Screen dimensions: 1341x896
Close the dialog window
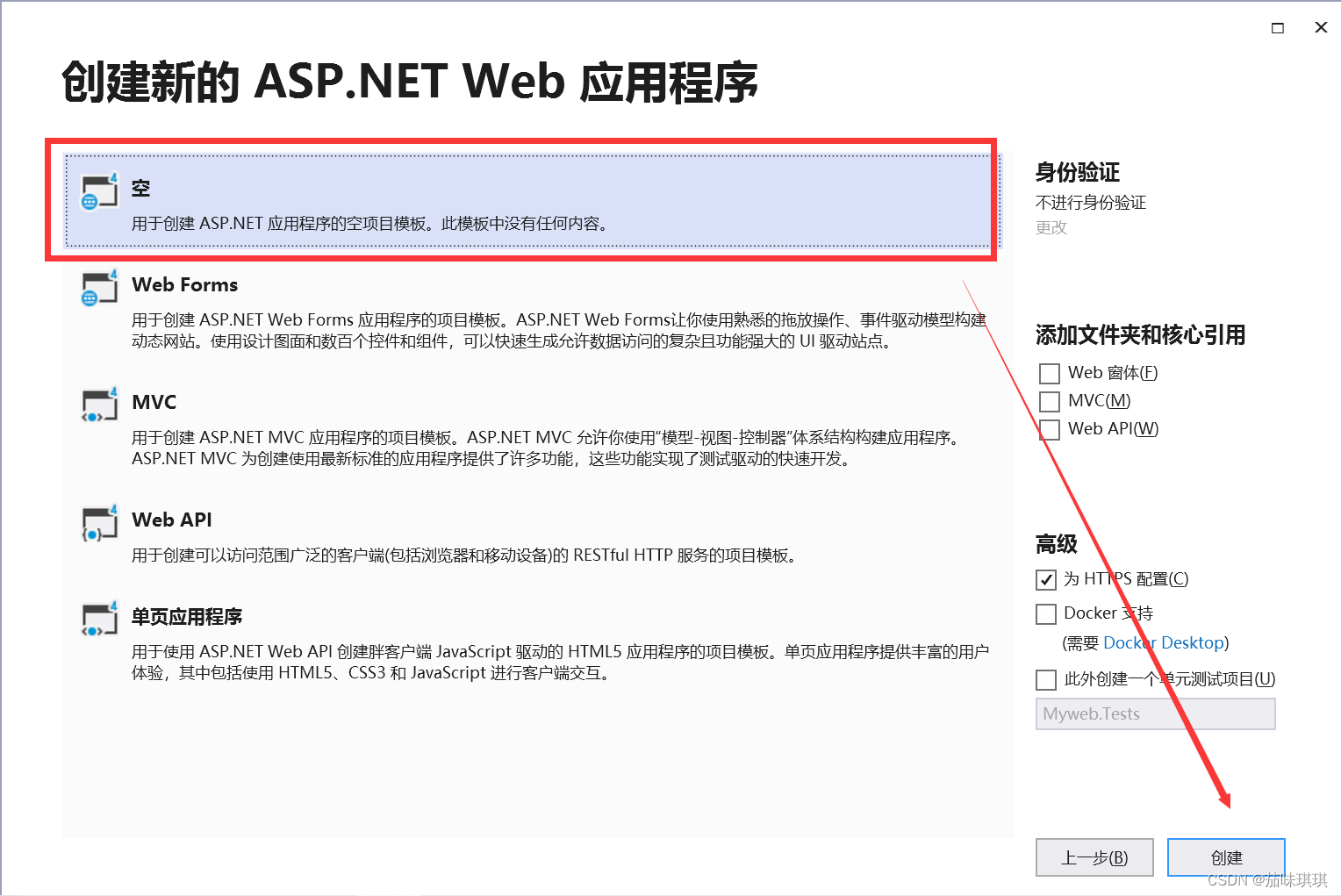click(1321, 28)
